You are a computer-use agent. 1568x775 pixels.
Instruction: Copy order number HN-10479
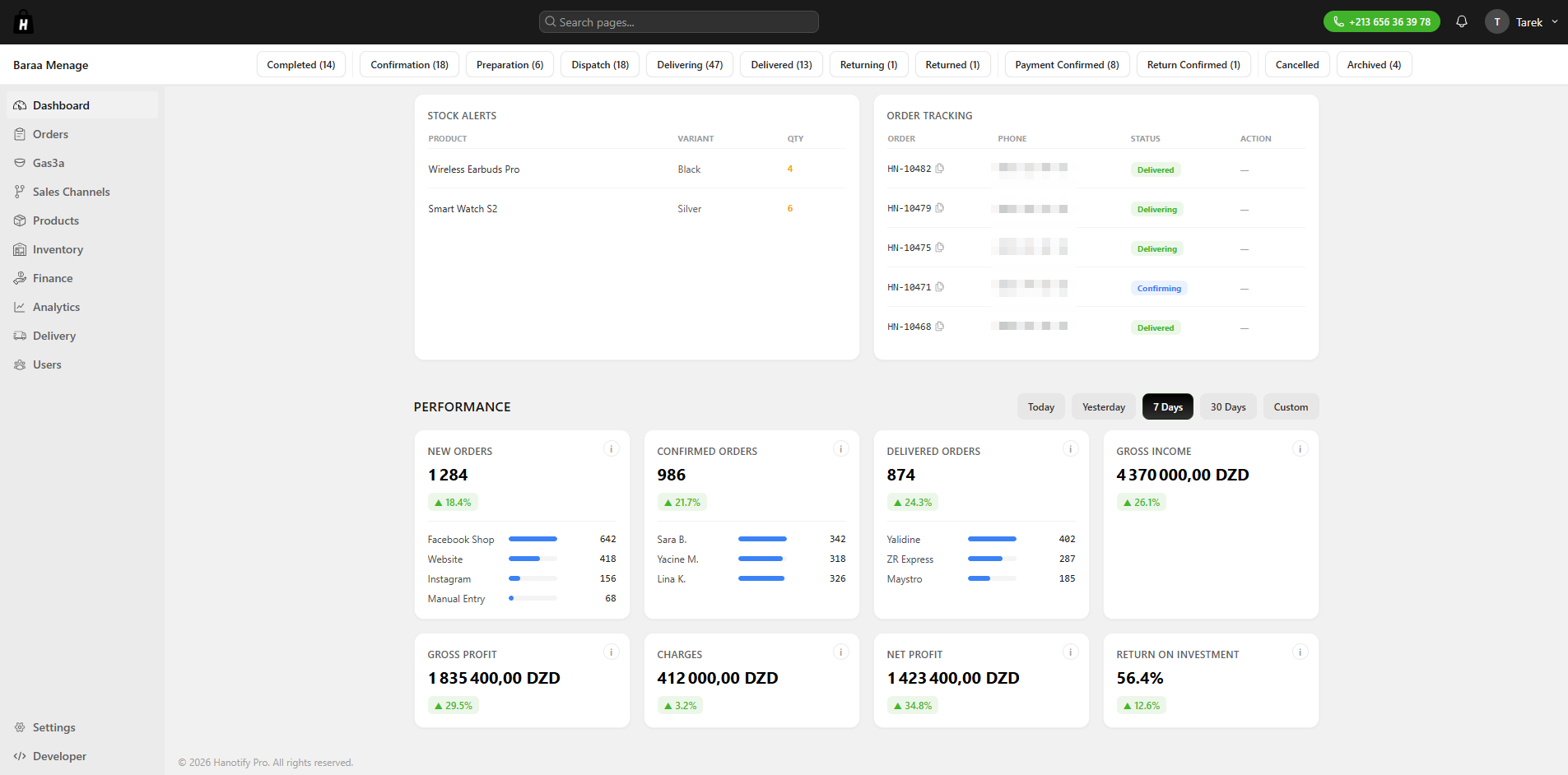939,208
